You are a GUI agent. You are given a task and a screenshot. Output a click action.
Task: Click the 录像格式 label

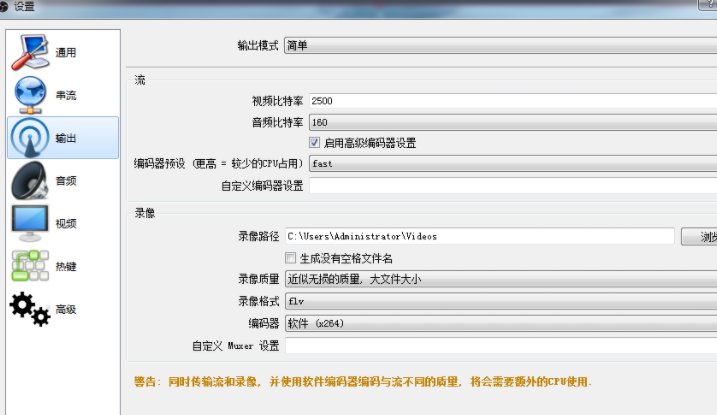(x=258, y=301)
